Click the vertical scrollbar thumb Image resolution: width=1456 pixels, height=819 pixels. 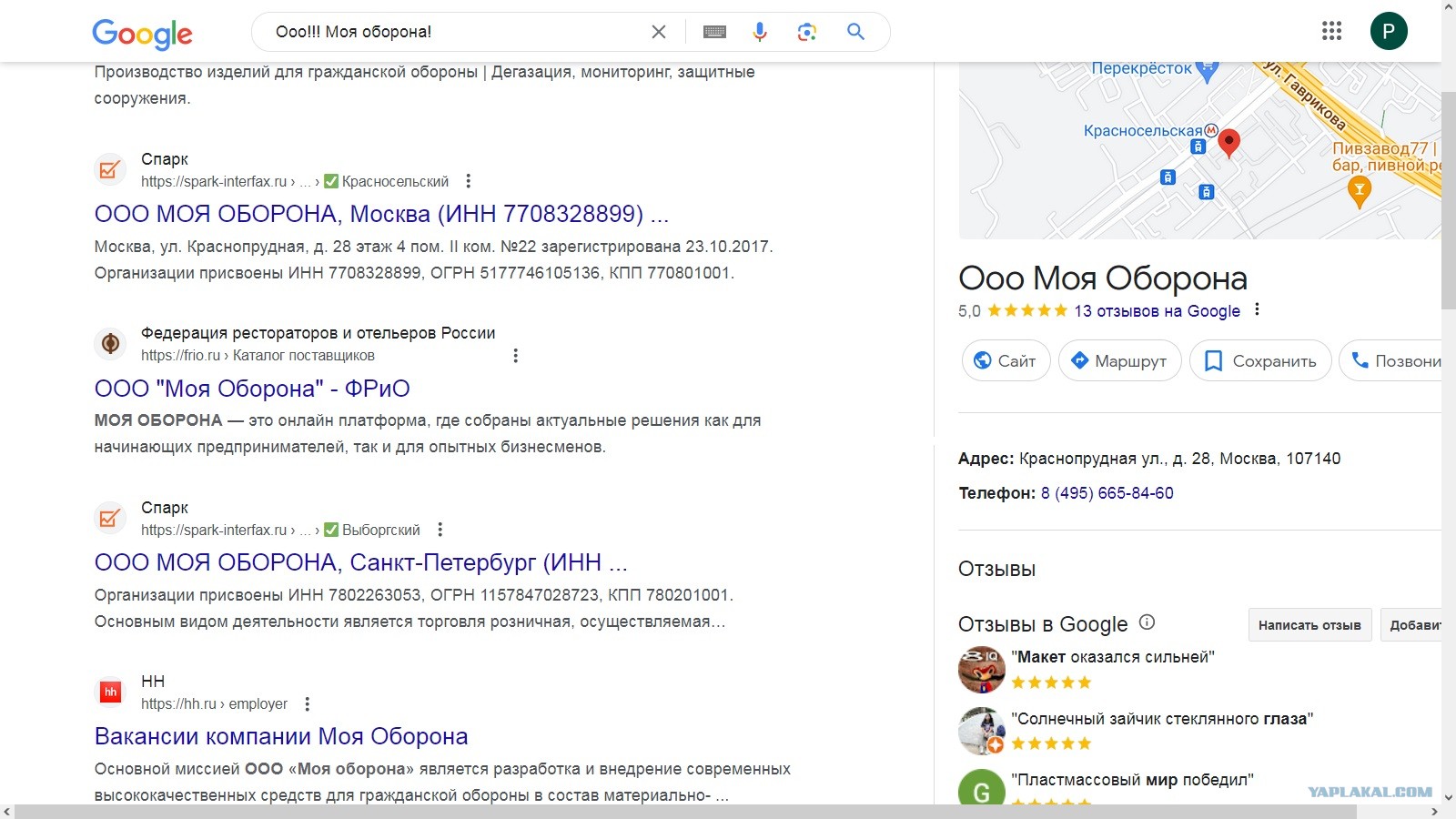[x=1449, y=200]
